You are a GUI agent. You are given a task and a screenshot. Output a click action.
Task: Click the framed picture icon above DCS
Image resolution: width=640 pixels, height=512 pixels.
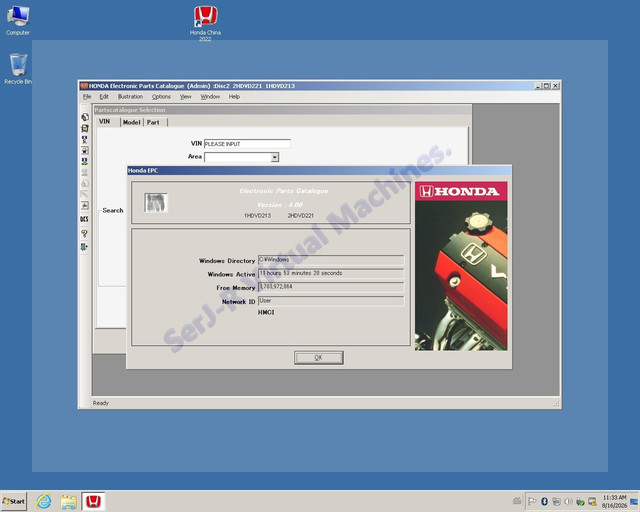click(x=84, y=205)
